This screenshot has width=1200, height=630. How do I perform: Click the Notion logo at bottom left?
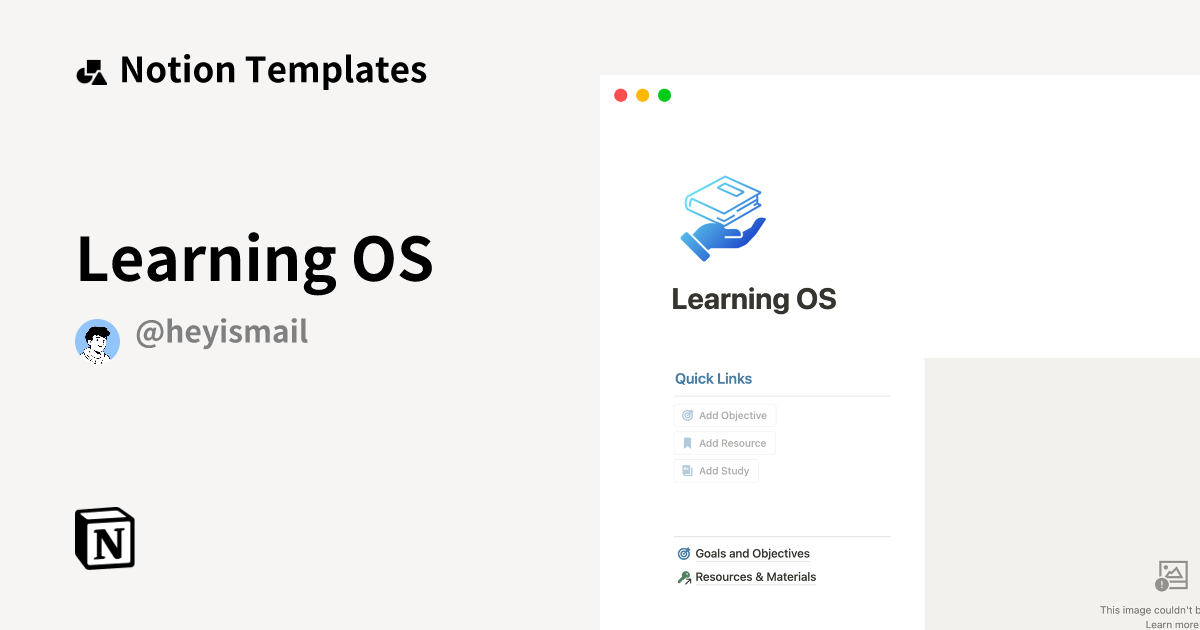tap(103, 538)
